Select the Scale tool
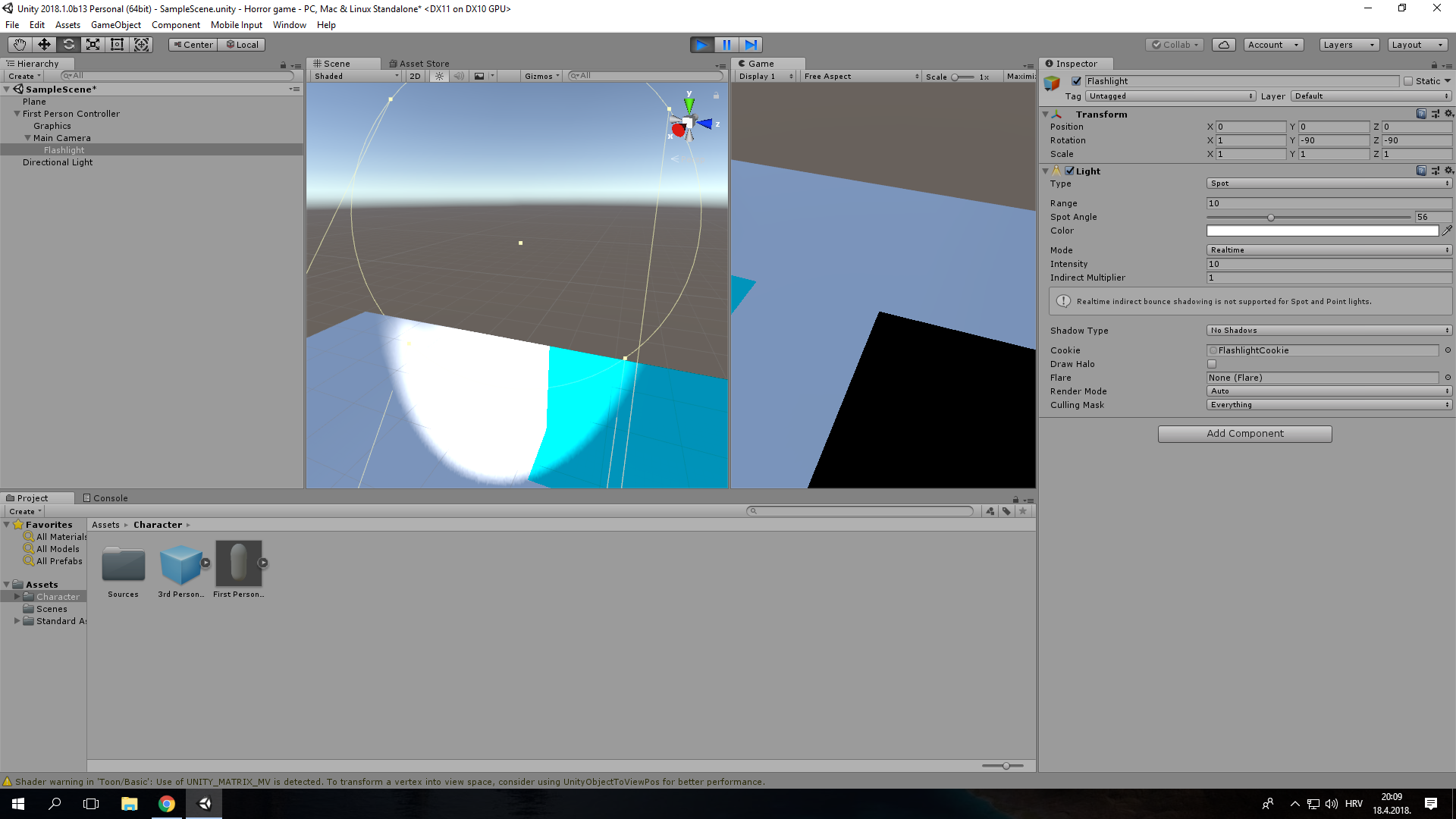Viewport: 1456px width, 819px height. coord(93,45)
